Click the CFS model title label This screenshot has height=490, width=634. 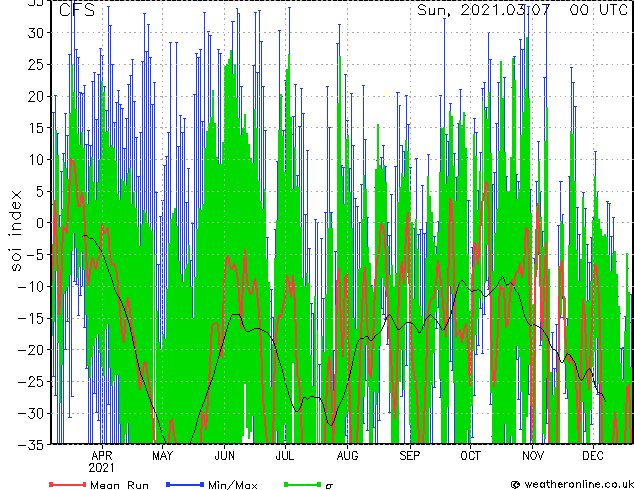(77, 10)
